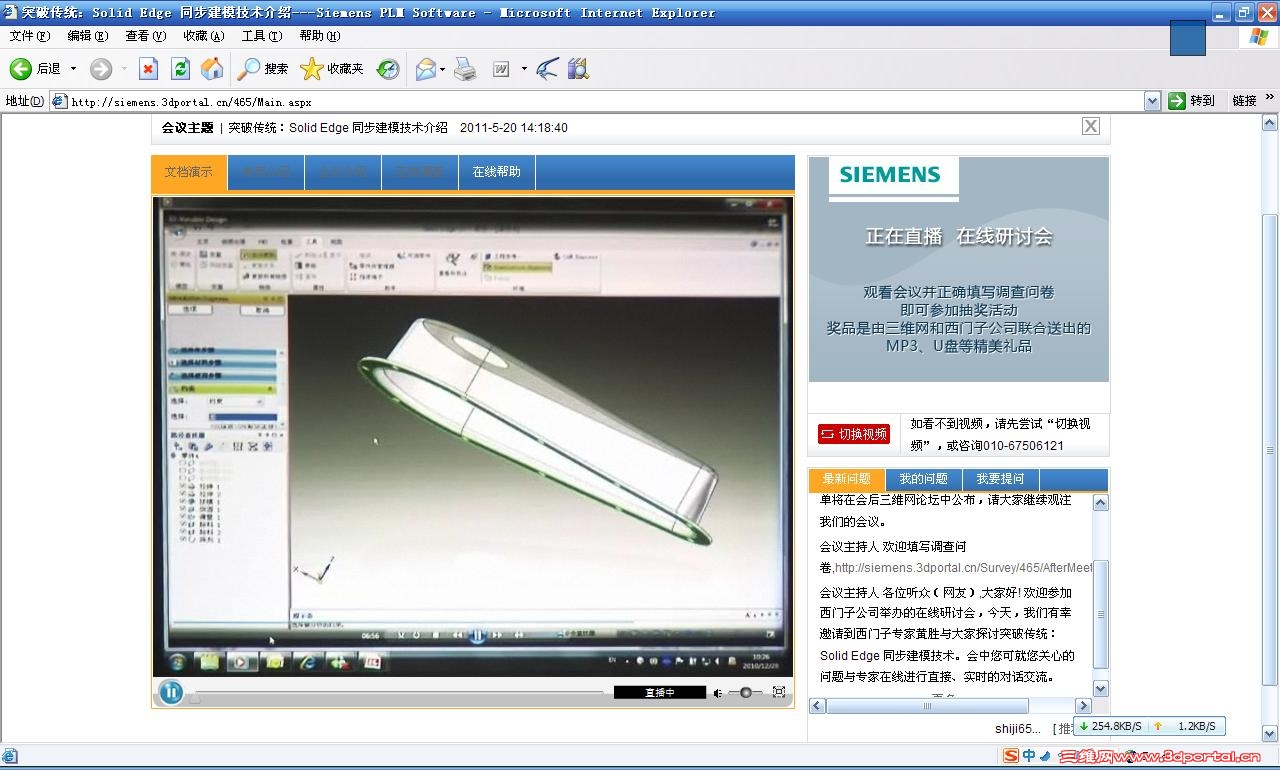Click the red 切换视频 button
1280x770 pixels.
(854, 434)
